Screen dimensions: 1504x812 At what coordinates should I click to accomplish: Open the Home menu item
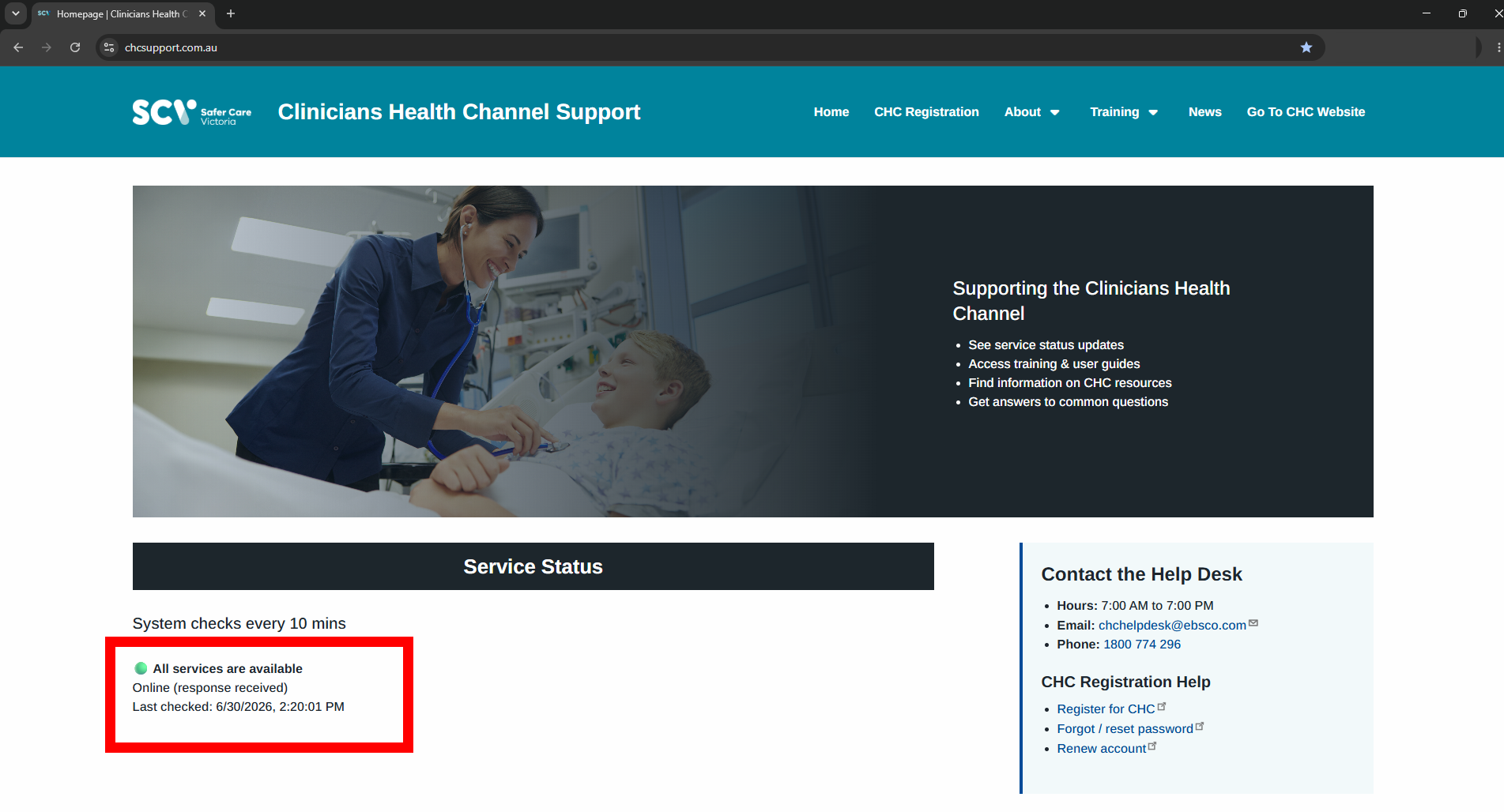[x=831, y=112]
